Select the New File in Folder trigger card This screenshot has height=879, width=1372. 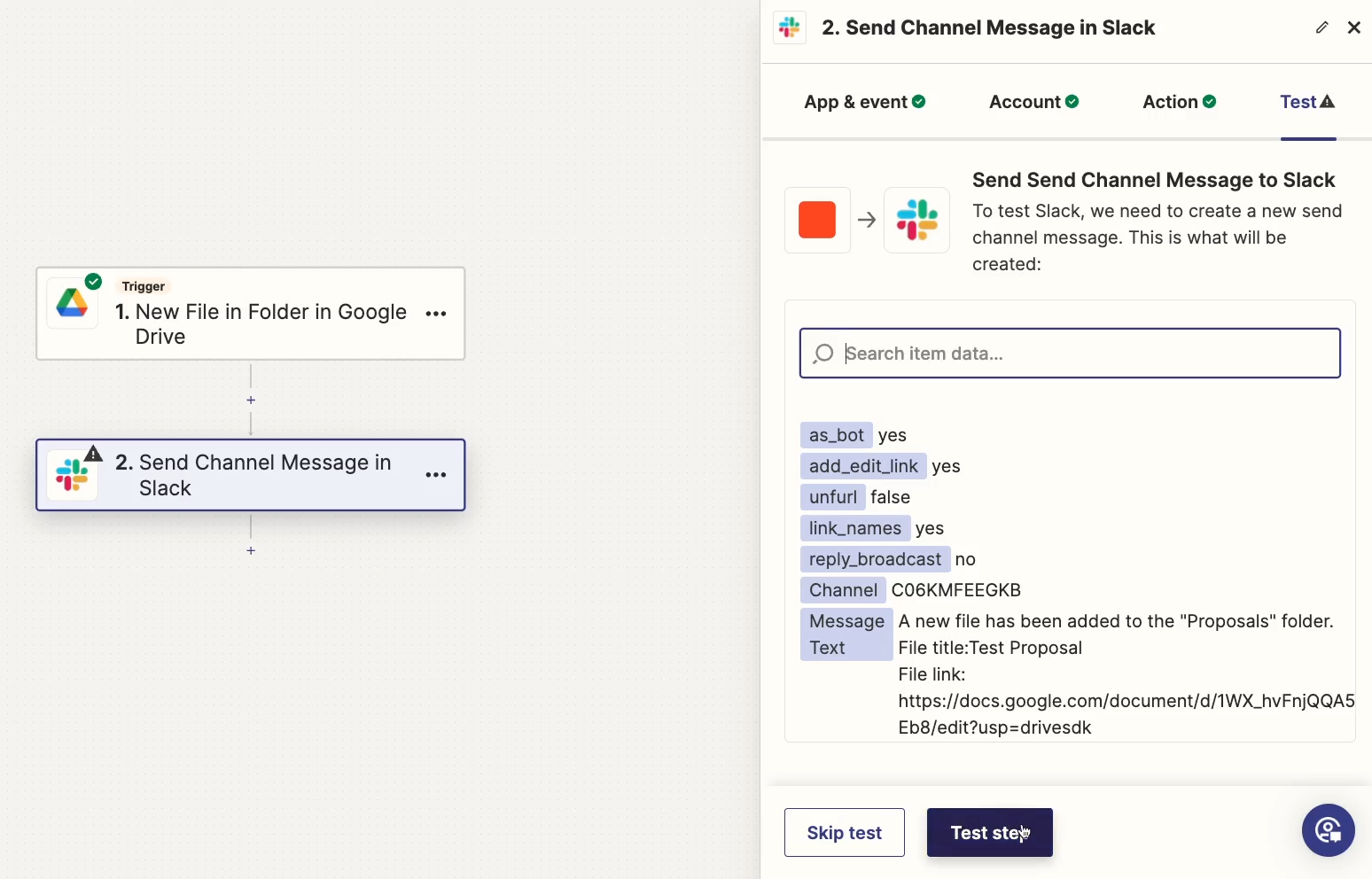pyautogui.click(x=251, y=314)
